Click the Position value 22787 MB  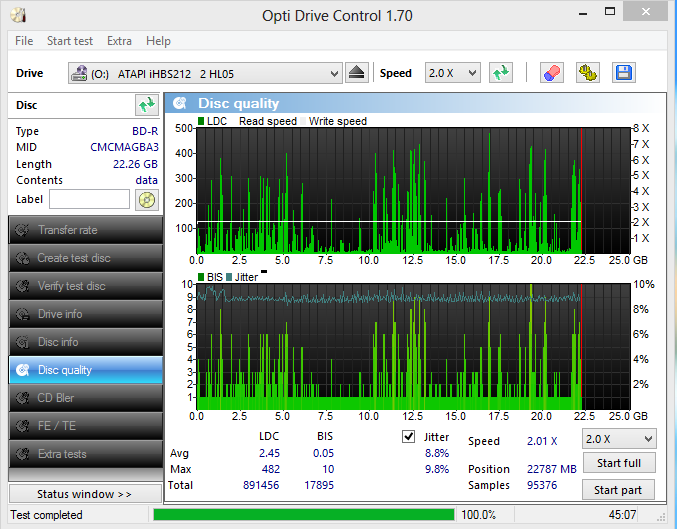click(x=552, y=469)
